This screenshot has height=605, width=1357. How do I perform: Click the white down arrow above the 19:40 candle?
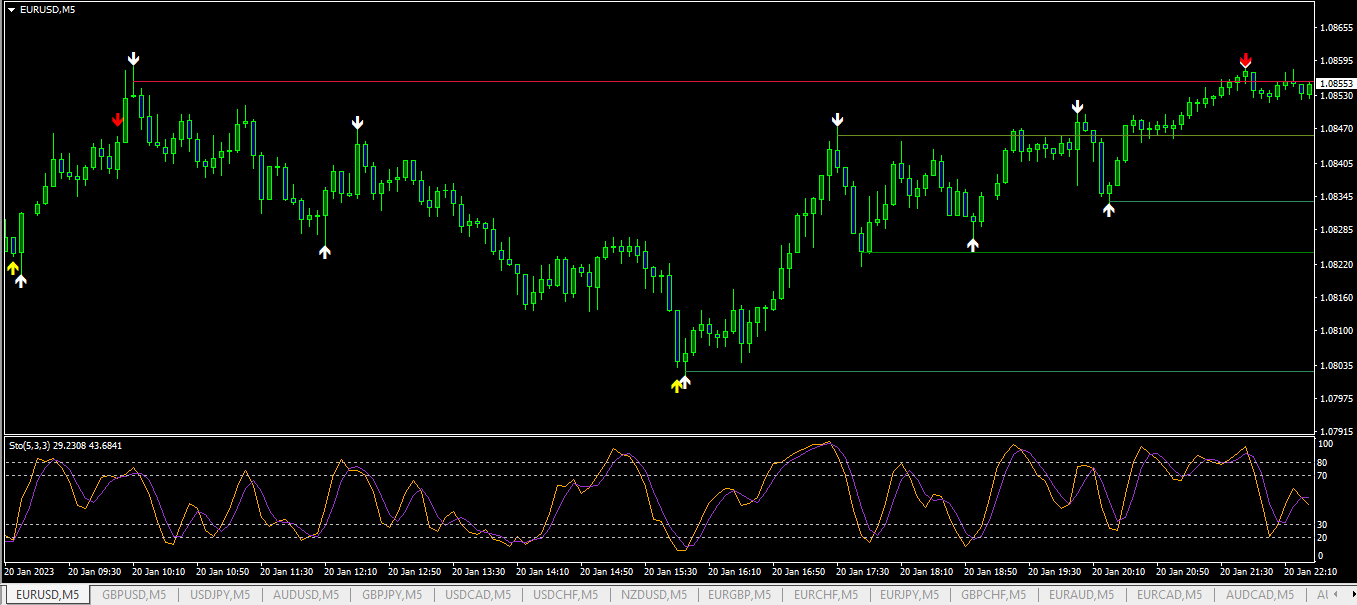pyautogui.click(x=1077, y=107)
